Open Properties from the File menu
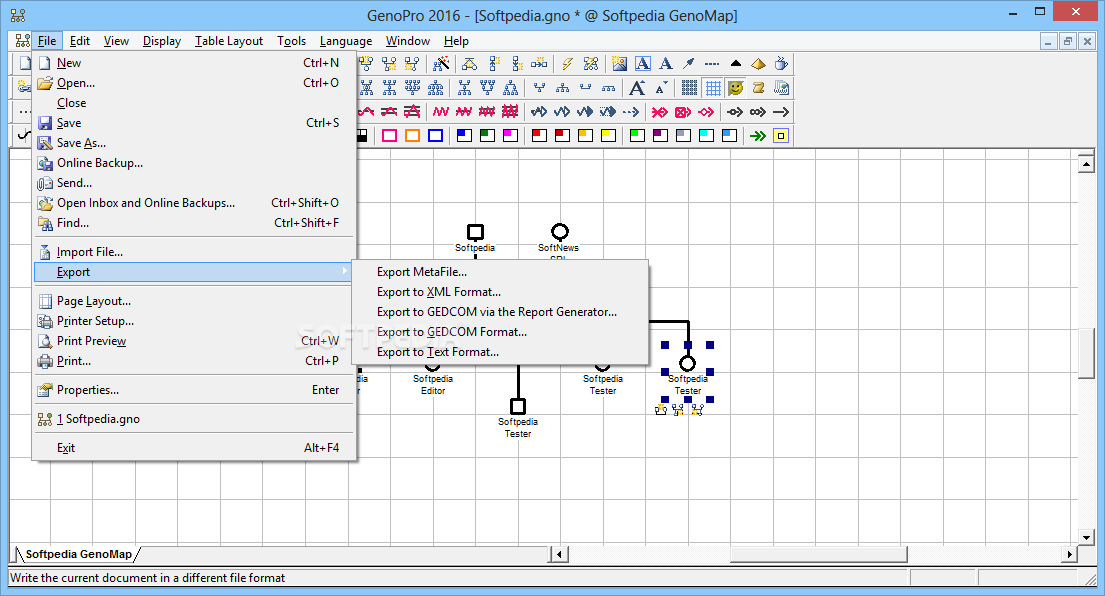The height and width of the screenshot is (596, 1105). pos(193,390)
